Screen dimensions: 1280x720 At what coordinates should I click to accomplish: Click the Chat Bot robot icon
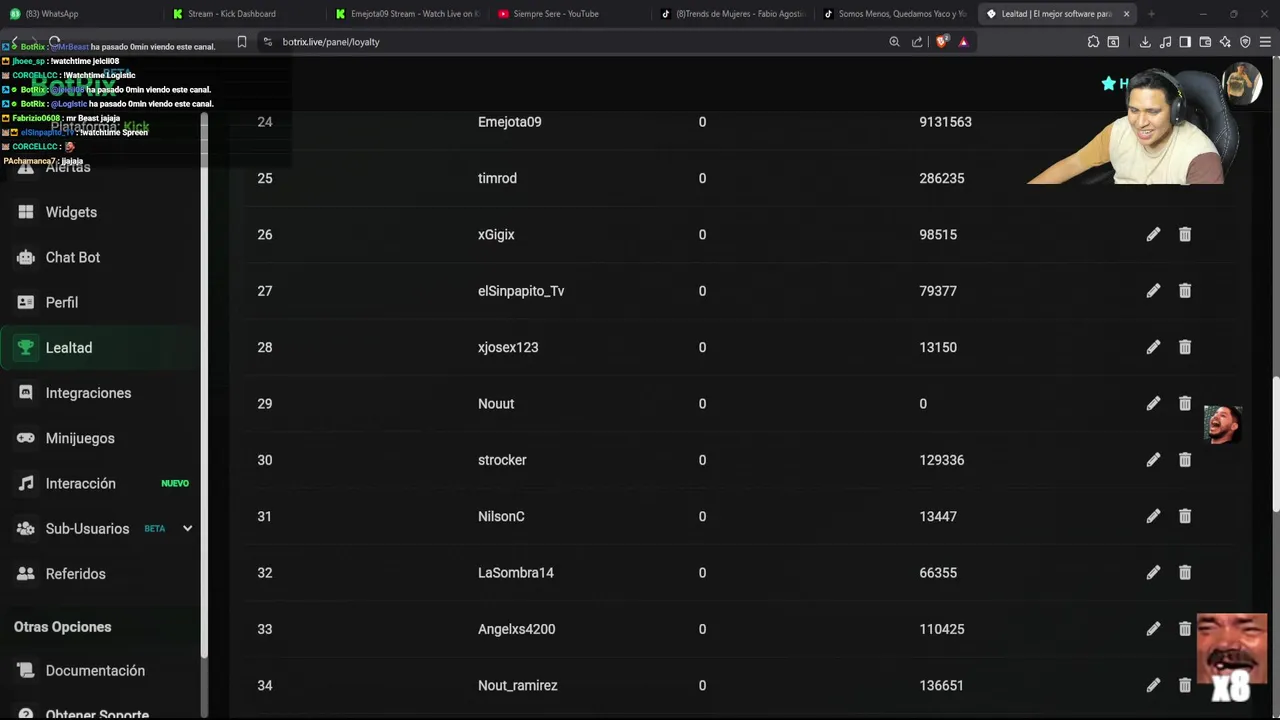(26, 257)
